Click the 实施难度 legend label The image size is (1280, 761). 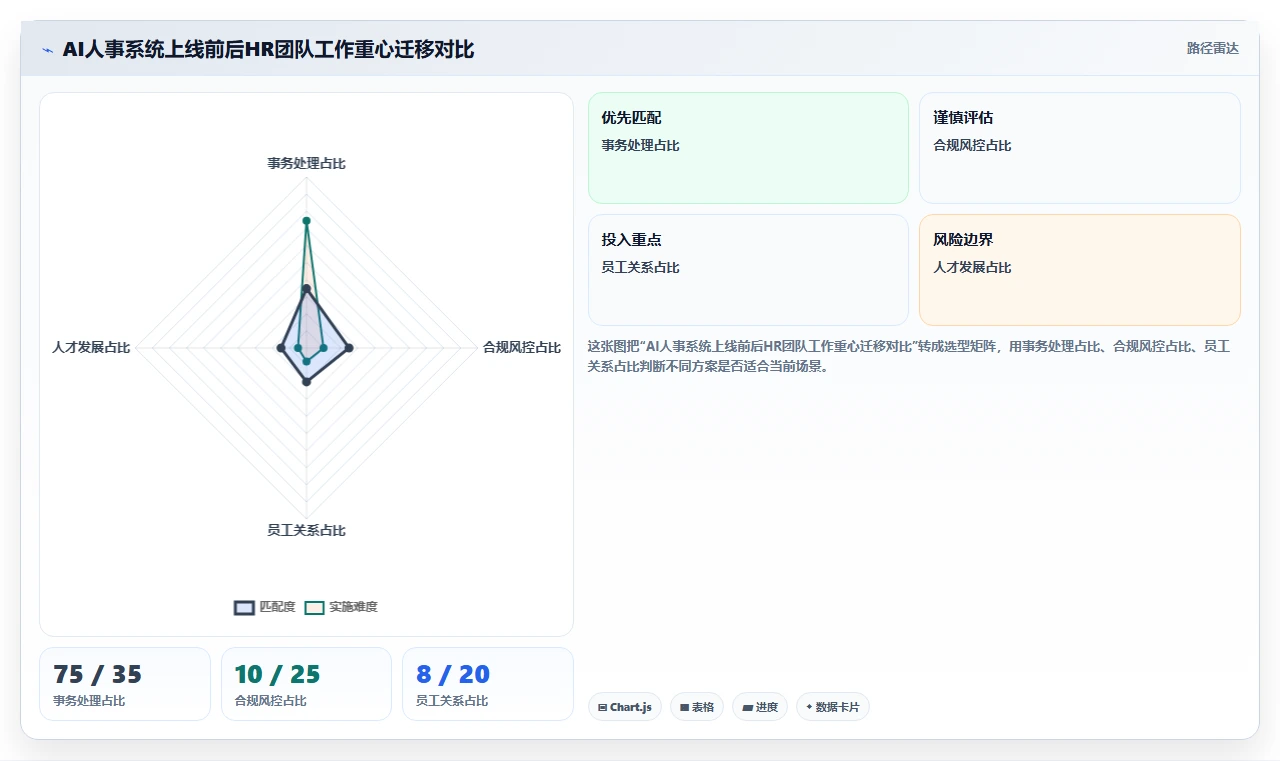tap(353, 607)
